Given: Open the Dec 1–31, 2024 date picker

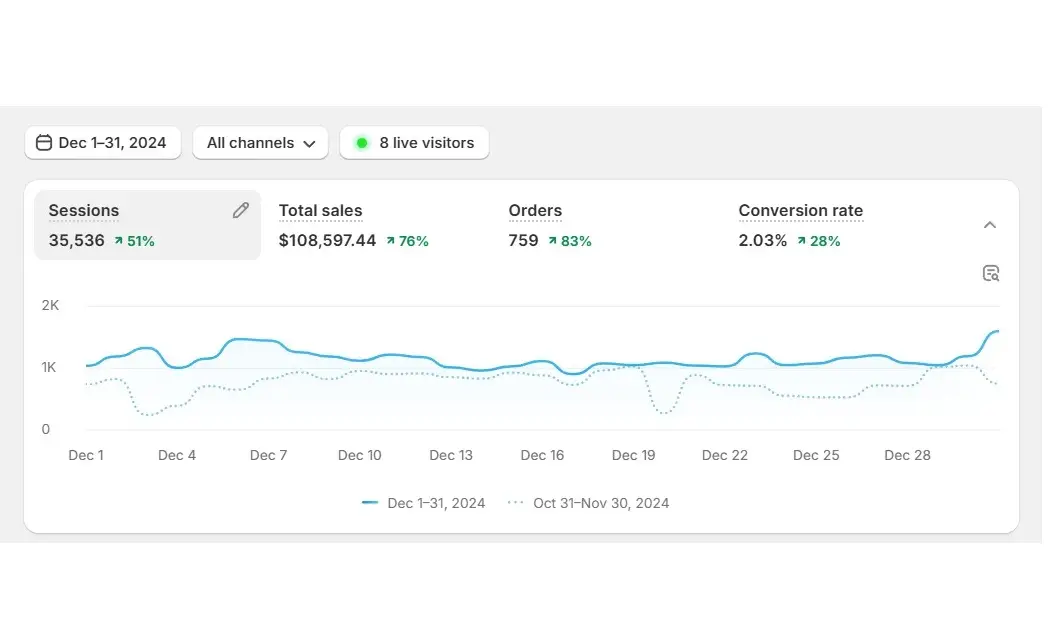Looking at the screenshot, I should click(102, 143).
